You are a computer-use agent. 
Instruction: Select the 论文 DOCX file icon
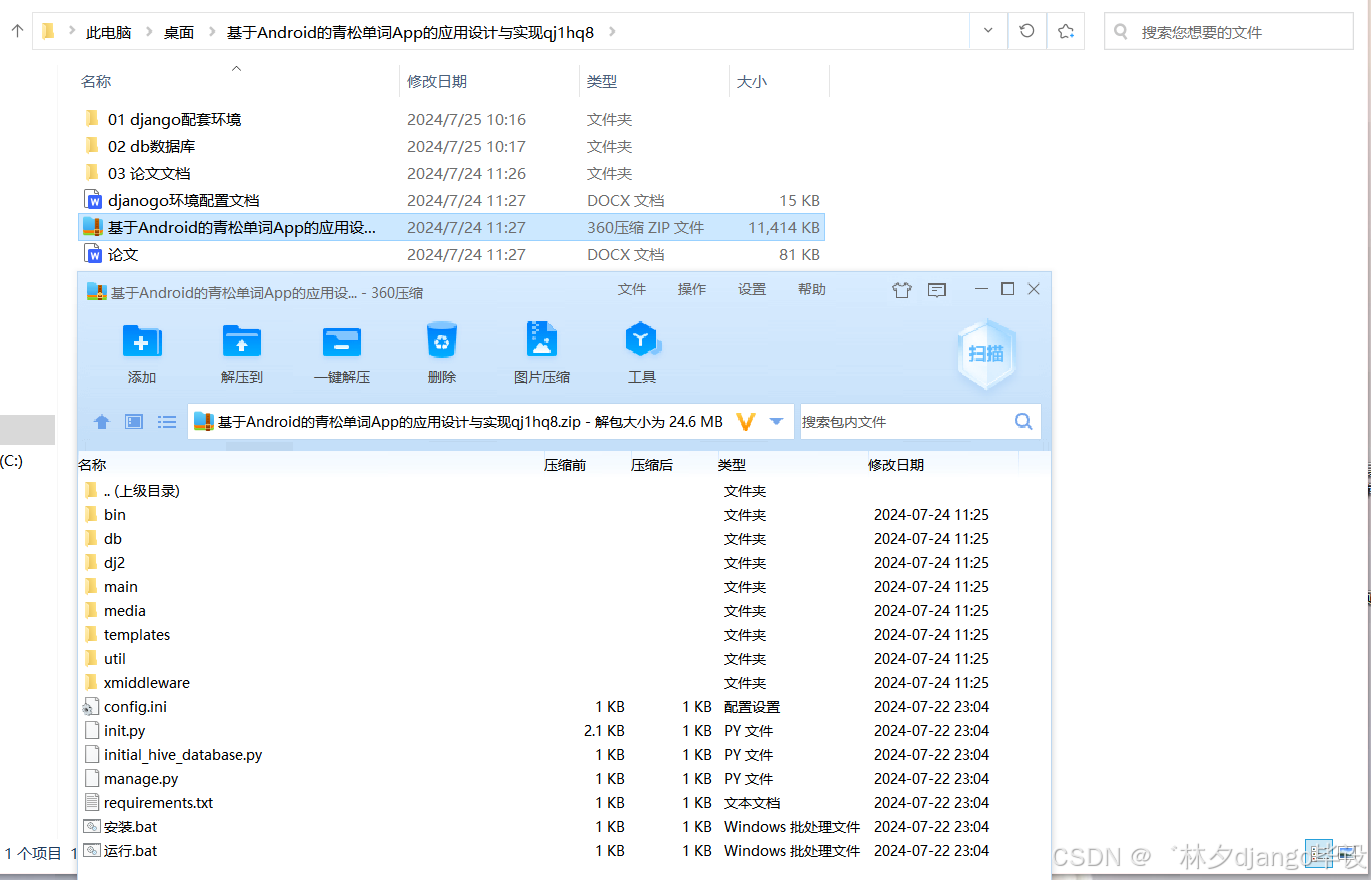(93, 254)
